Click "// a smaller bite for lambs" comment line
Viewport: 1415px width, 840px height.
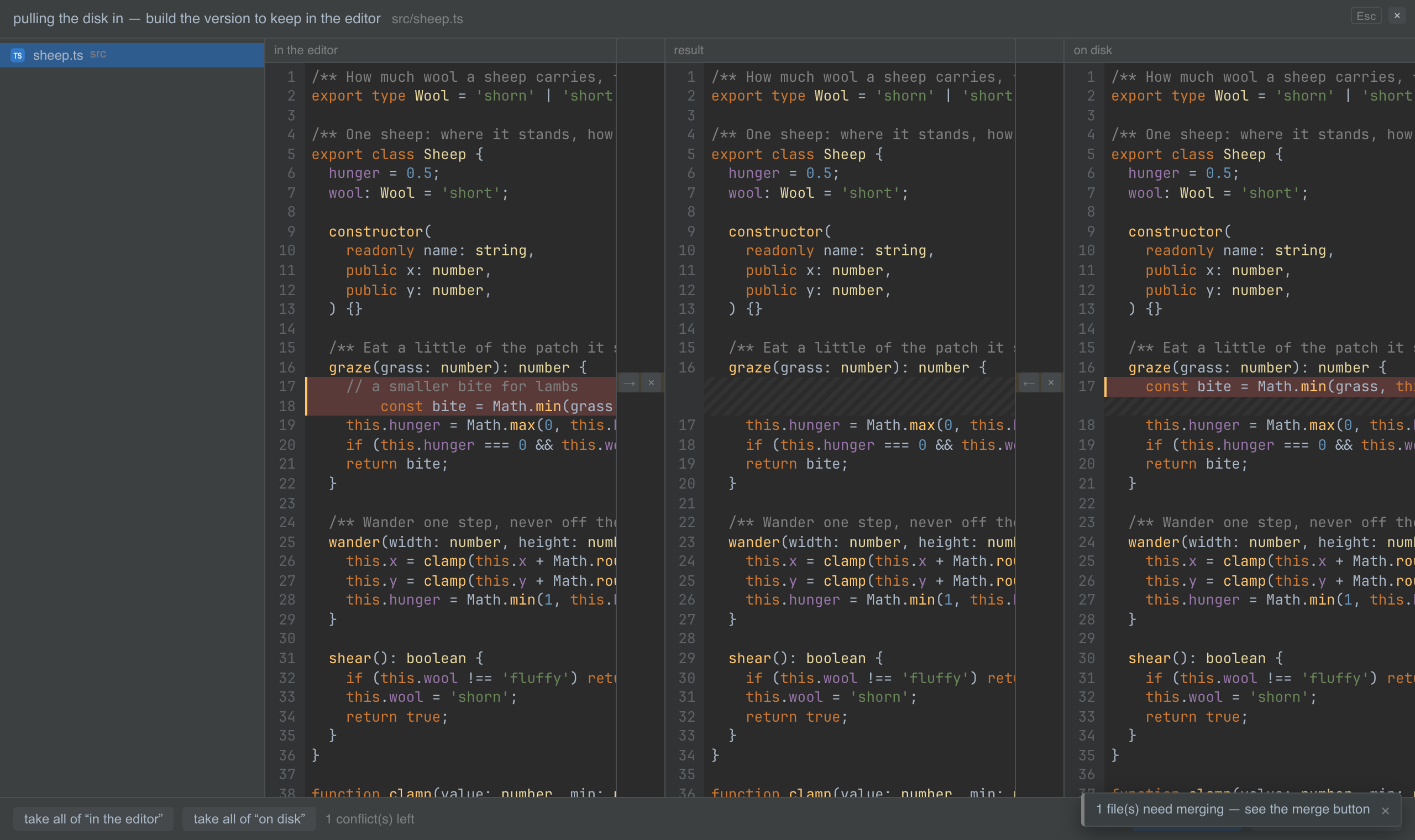[x=462, y=387]
